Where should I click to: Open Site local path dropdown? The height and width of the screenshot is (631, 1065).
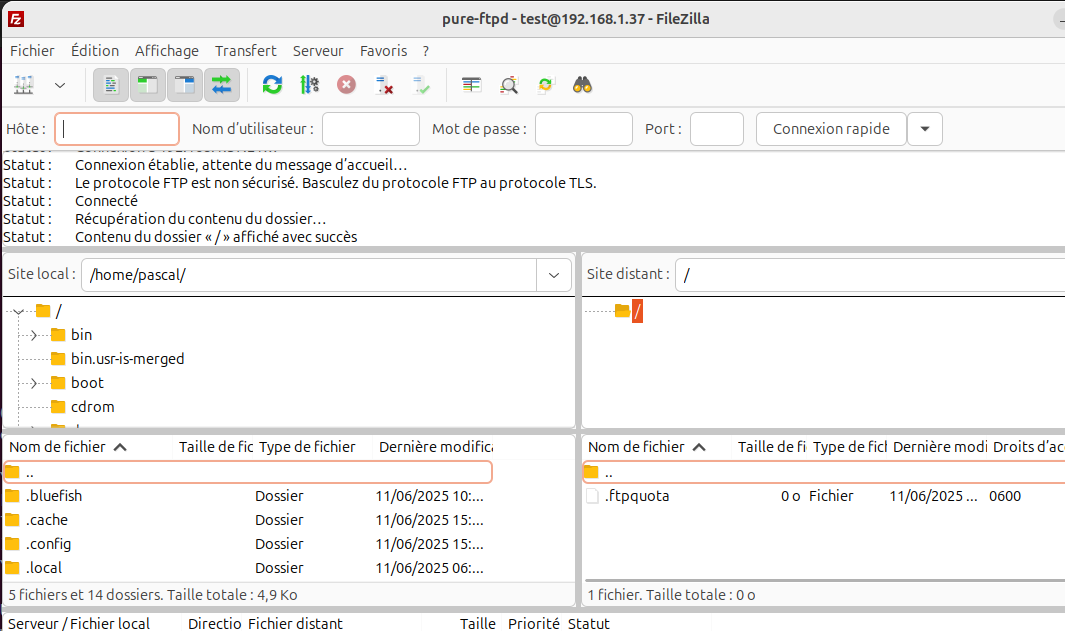554,275
